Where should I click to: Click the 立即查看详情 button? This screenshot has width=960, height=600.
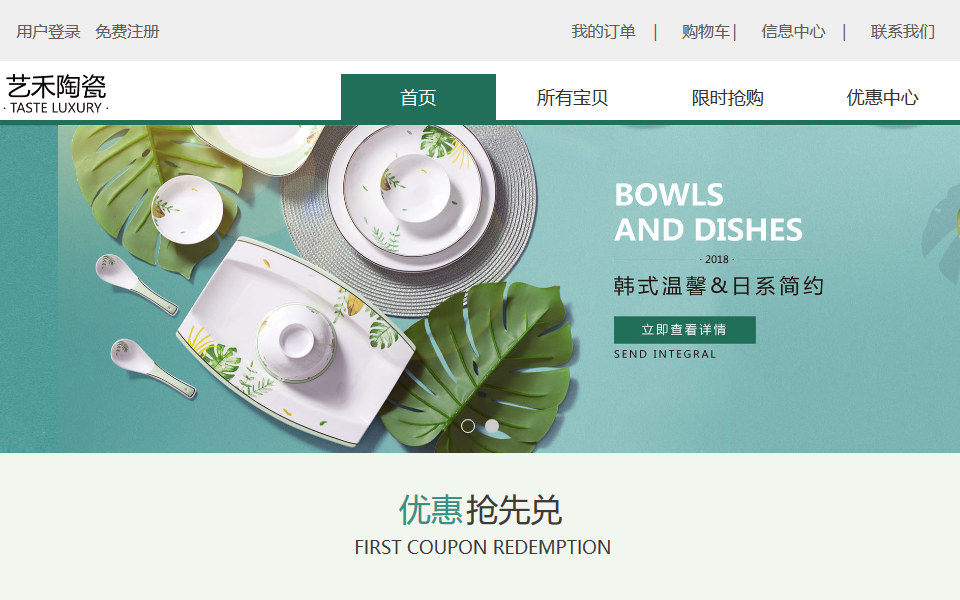coord(684,330)
